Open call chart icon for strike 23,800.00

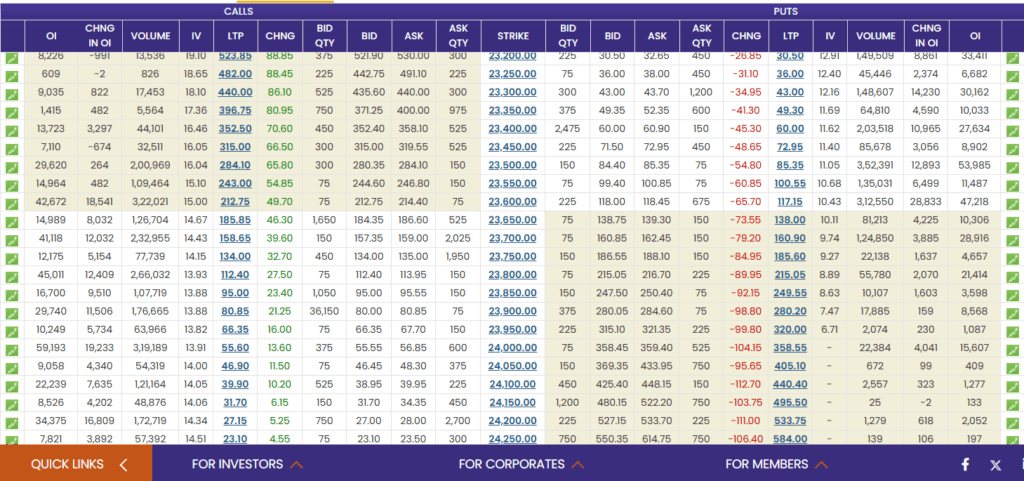[12, 277]
